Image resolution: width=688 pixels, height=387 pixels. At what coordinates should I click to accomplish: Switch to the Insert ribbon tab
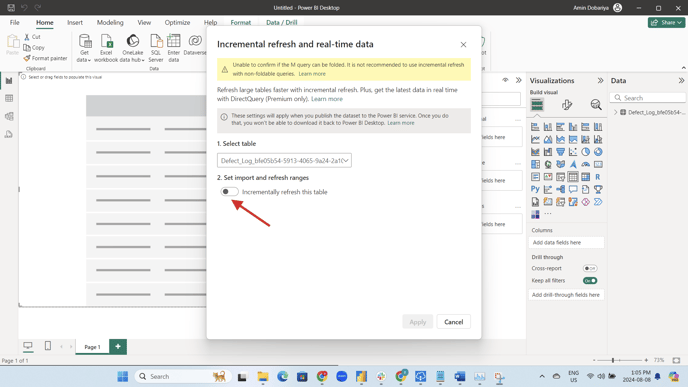(75, 22)
